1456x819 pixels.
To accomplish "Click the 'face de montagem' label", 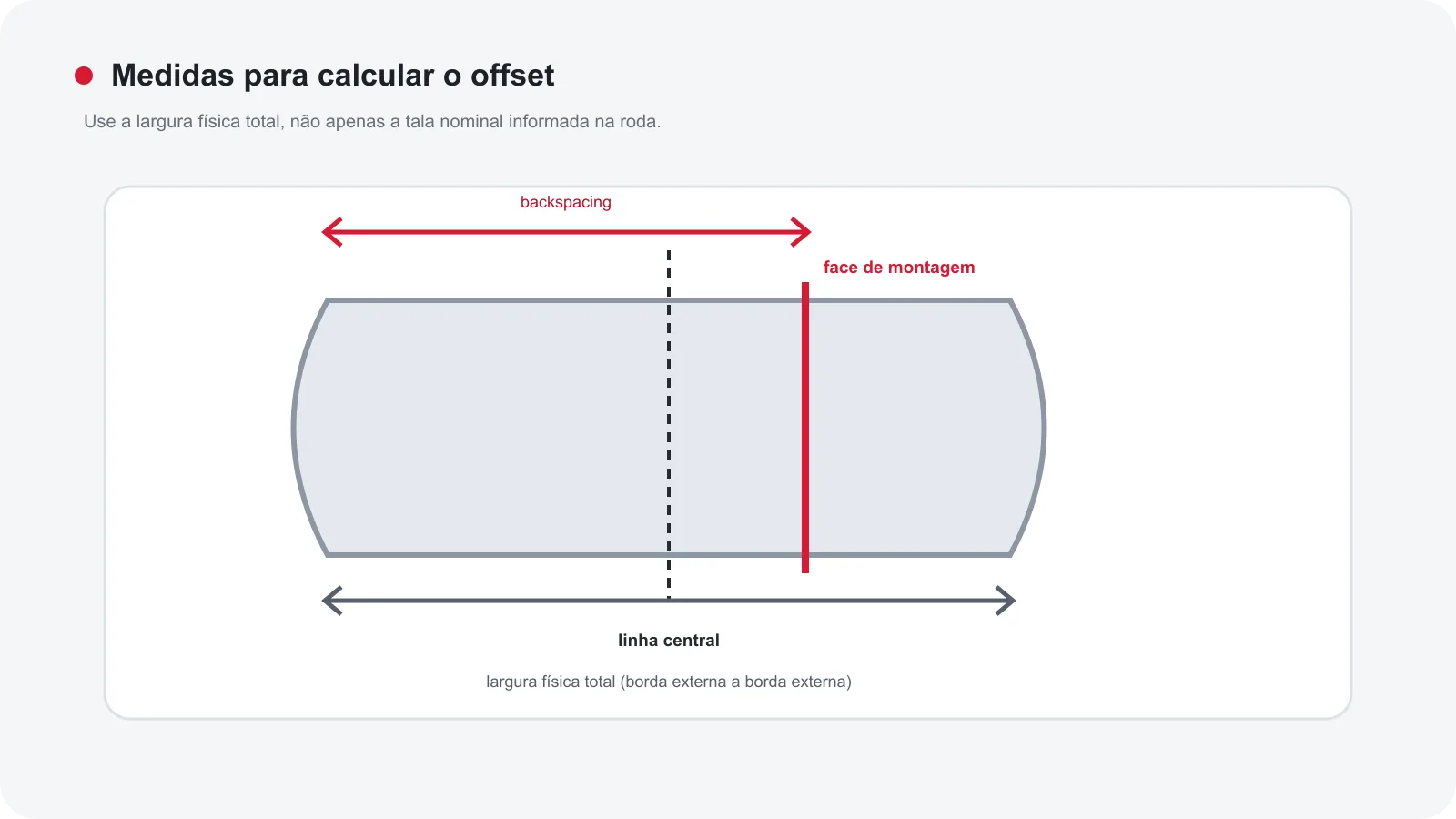I will (x=899, y=268).
